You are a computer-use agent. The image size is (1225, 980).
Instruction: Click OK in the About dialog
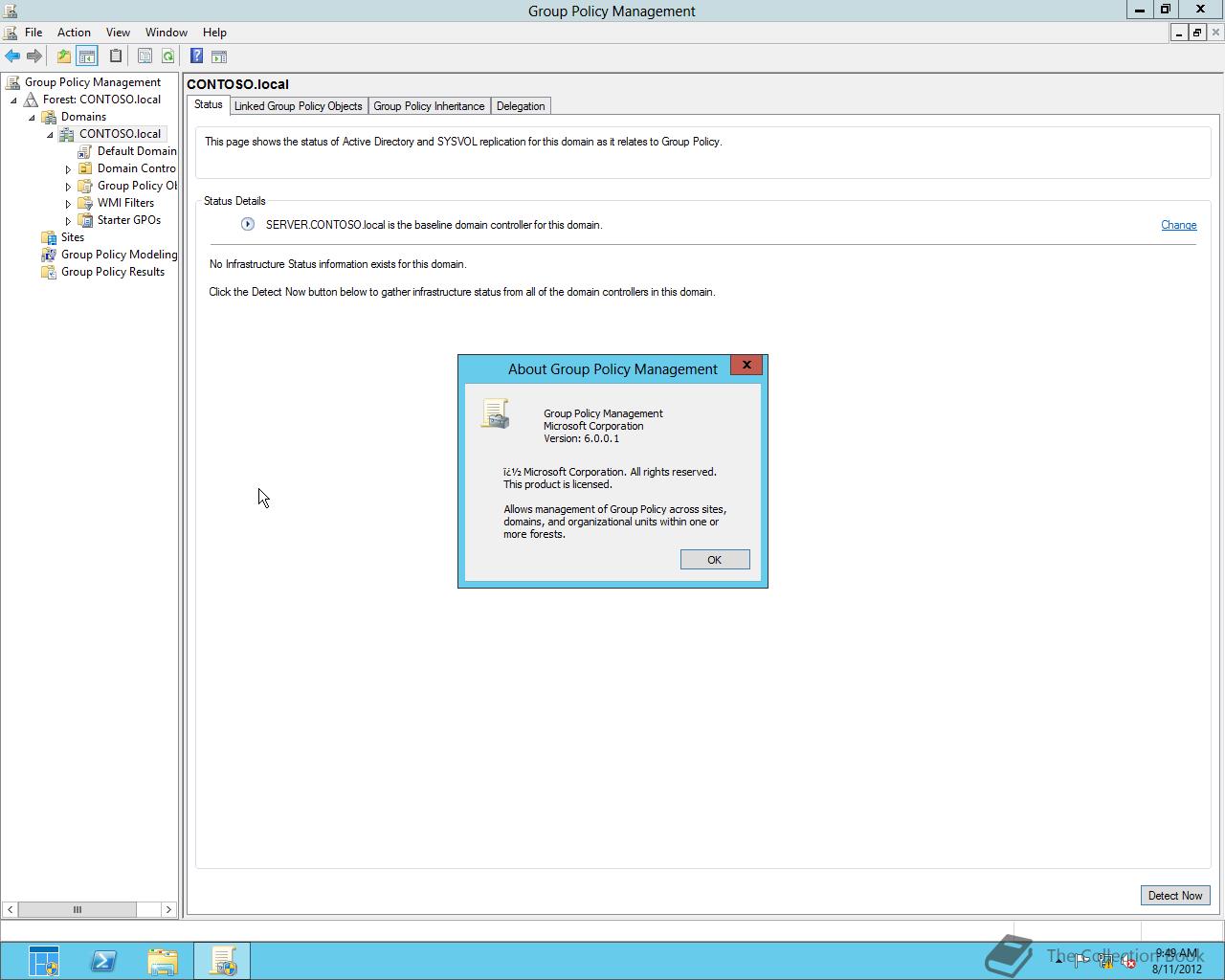click(715, 560)
